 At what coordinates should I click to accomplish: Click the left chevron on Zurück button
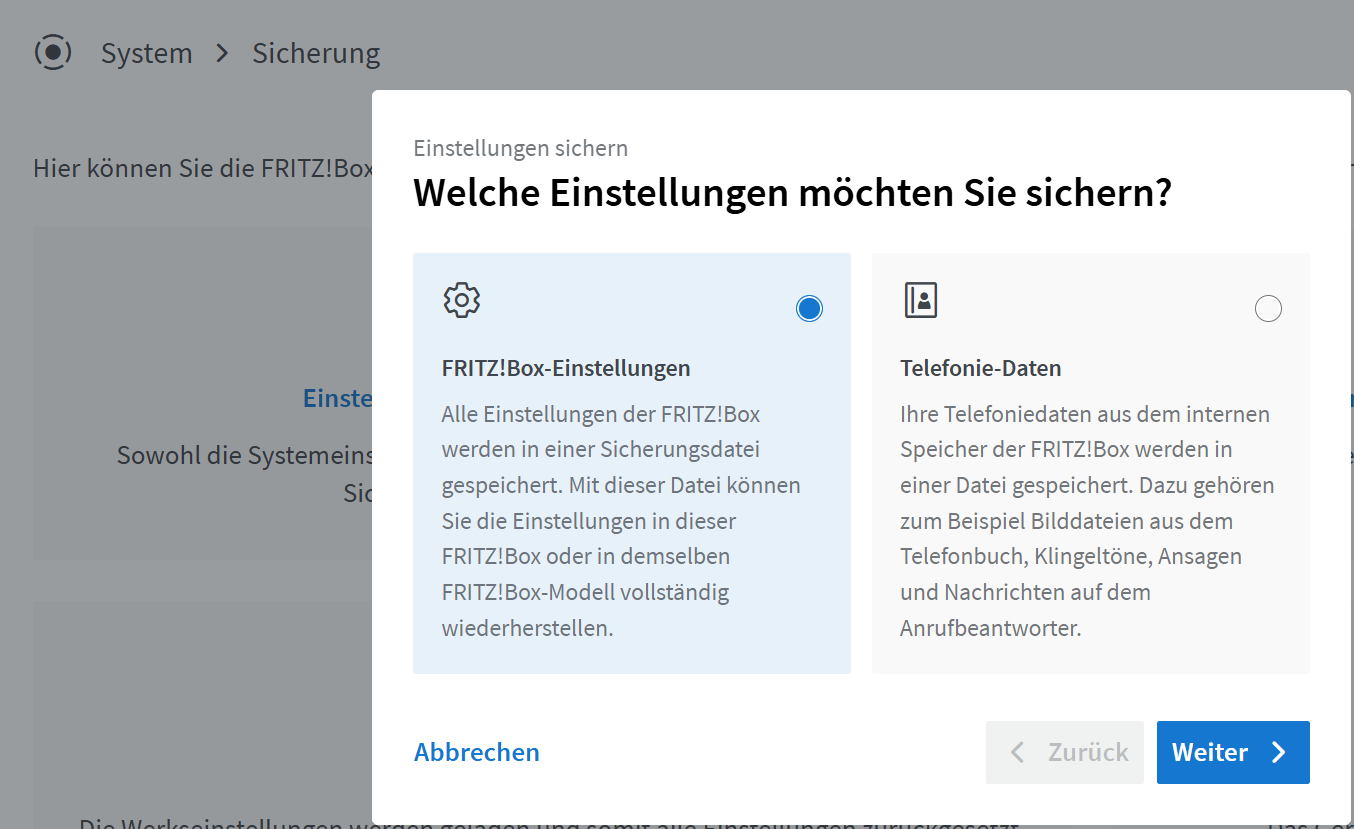click(x=1017, y=753)
